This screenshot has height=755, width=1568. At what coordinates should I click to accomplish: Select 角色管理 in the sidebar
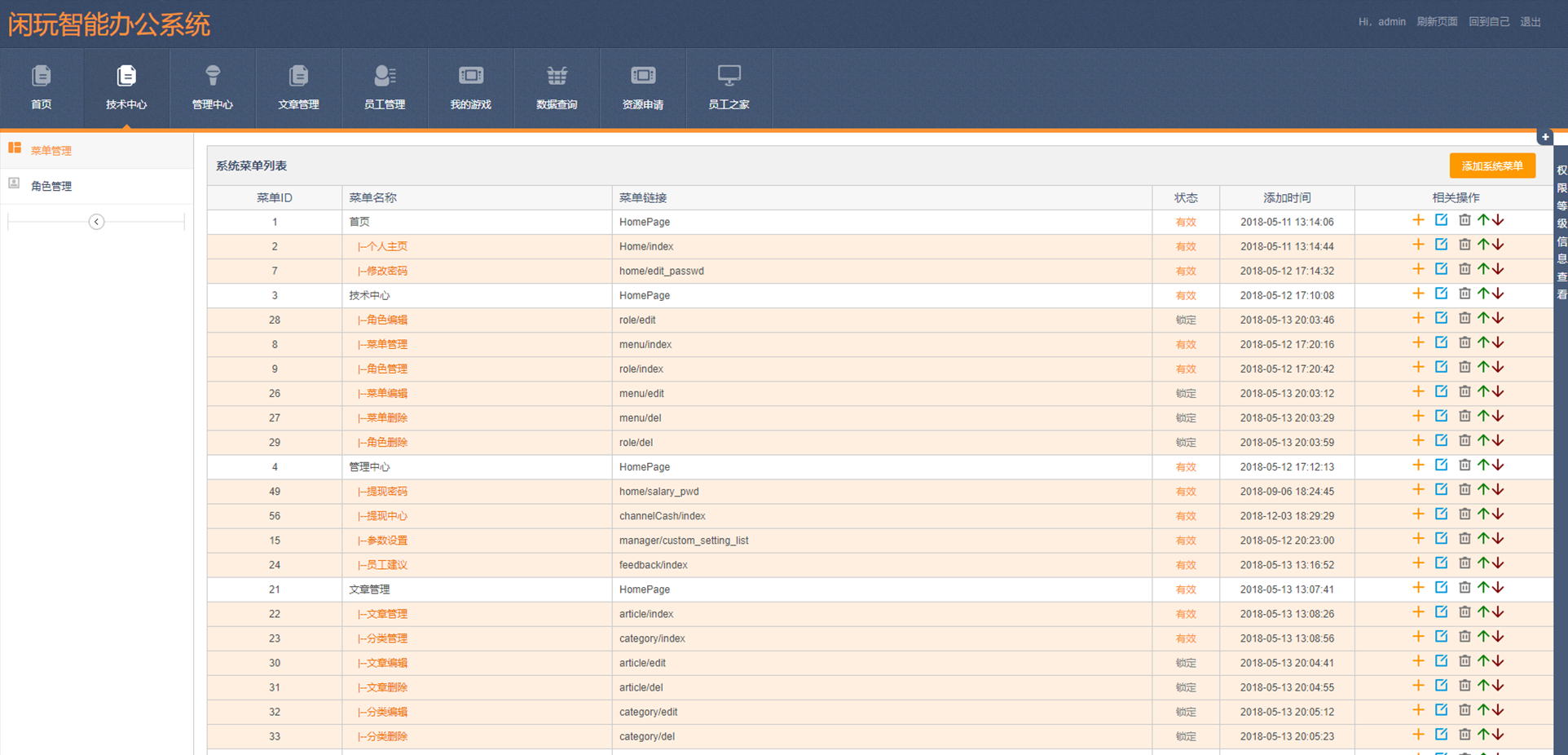(51, 186)
